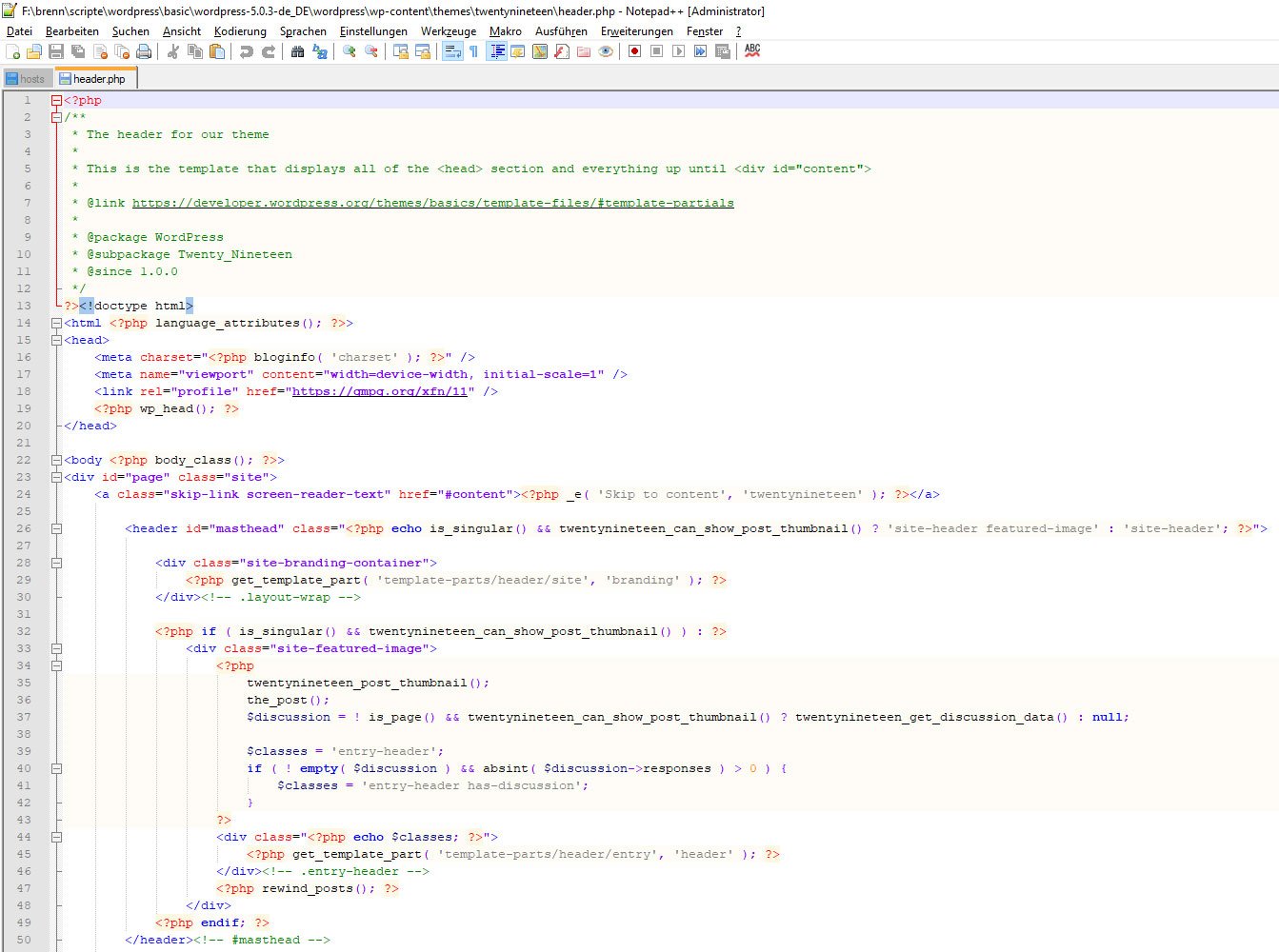Zoom out with magnifier minus icon
The height and width of the screenshot is (952, 1279).
click(370, 51)
